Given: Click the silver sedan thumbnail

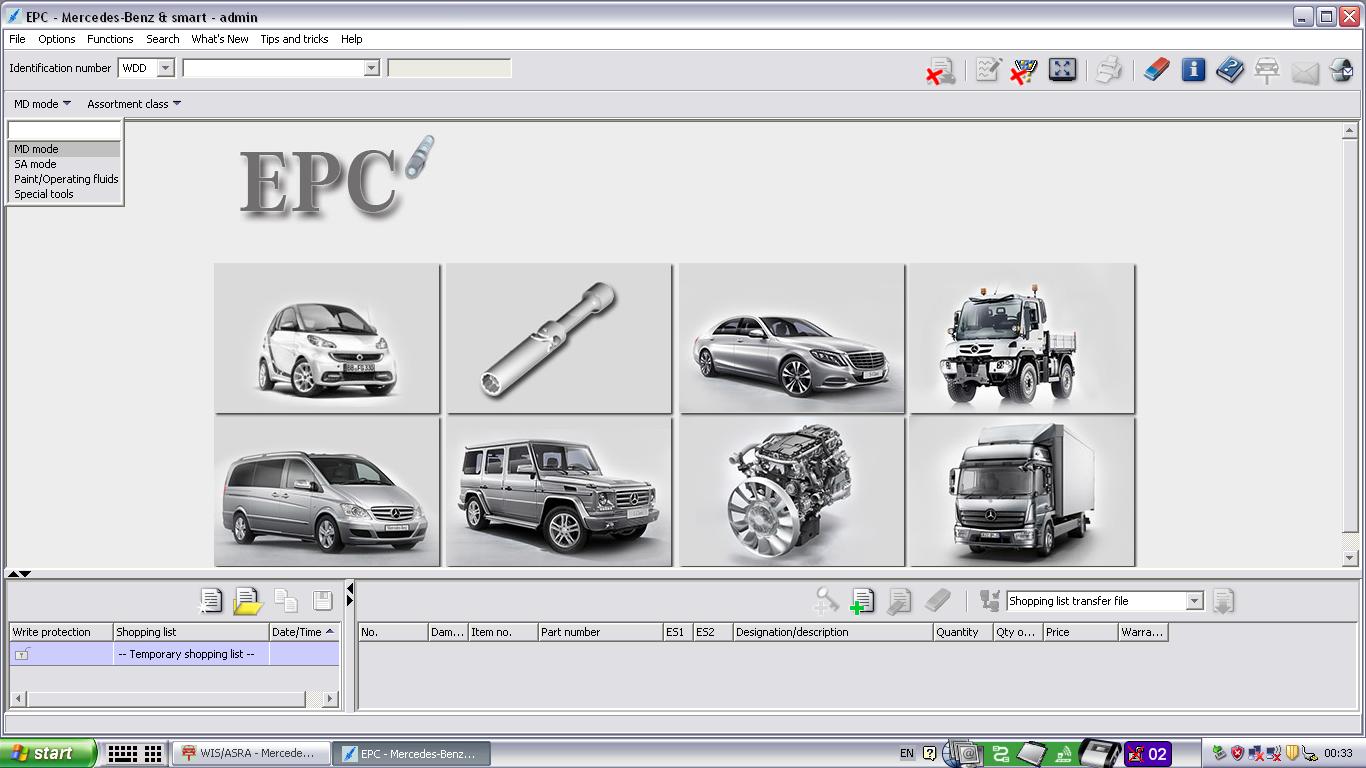Looking at the screenshot, I should click(x=792, y=338).
